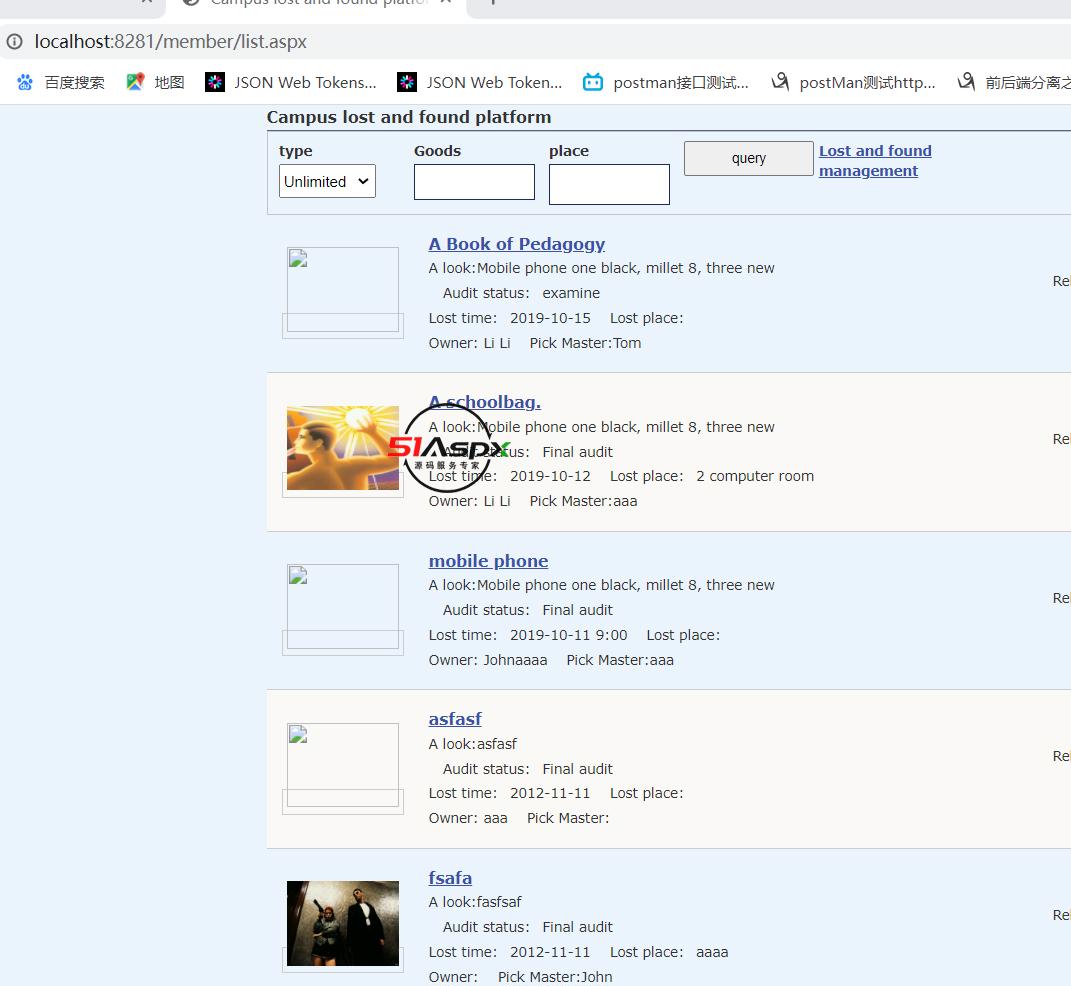Image resolution: width=1071 pixels, height=986 pixels.
Task: Open the fsafa item link
Action: click(450, 878)
